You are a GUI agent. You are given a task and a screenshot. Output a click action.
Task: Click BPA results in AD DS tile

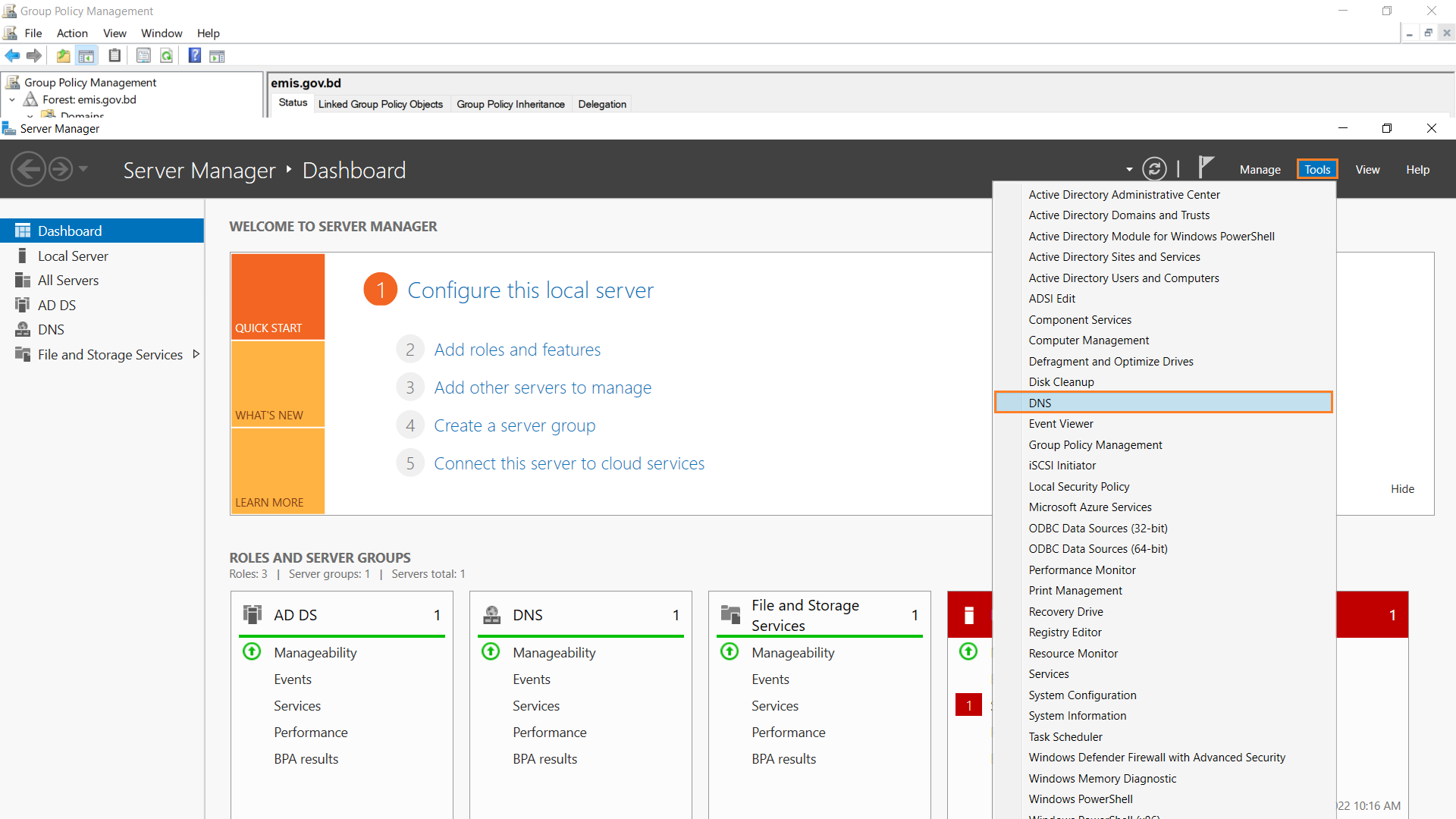[306, 759]
